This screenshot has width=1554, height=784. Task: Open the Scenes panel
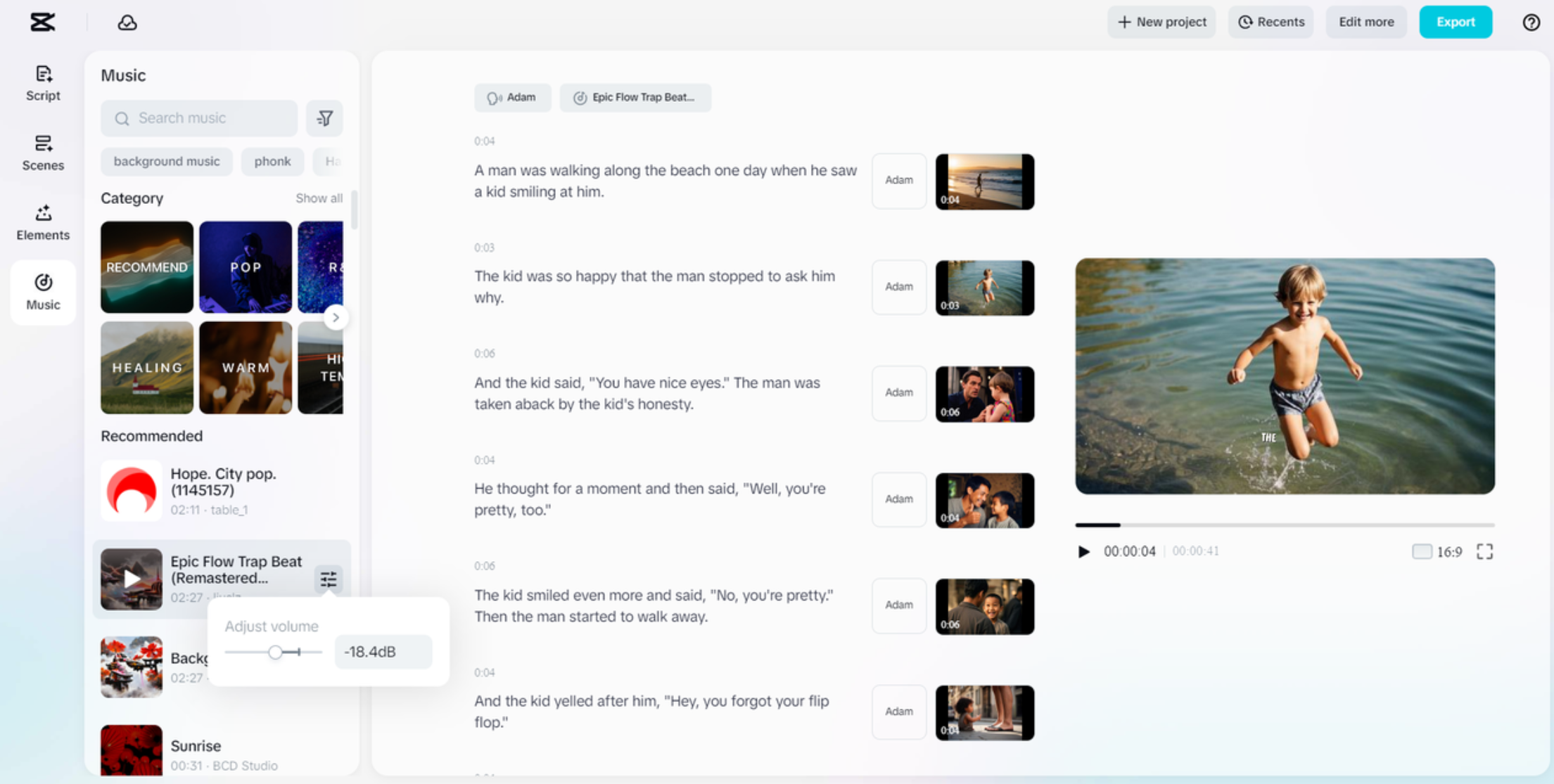pos(43,153)
